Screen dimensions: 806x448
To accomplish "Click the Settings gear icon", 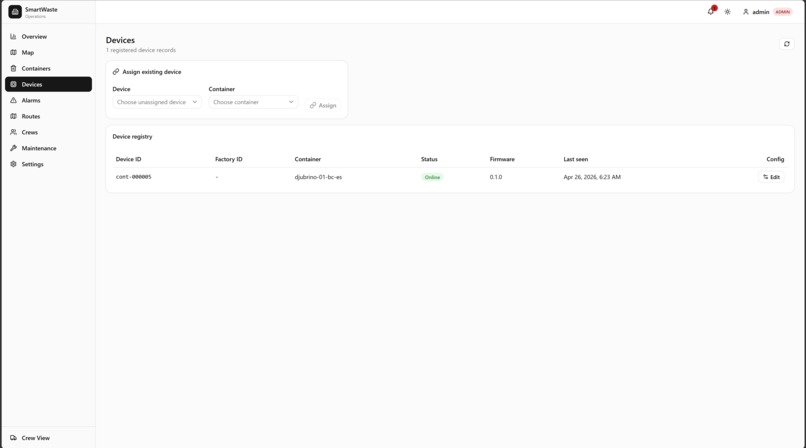I will tap(13, 164).
